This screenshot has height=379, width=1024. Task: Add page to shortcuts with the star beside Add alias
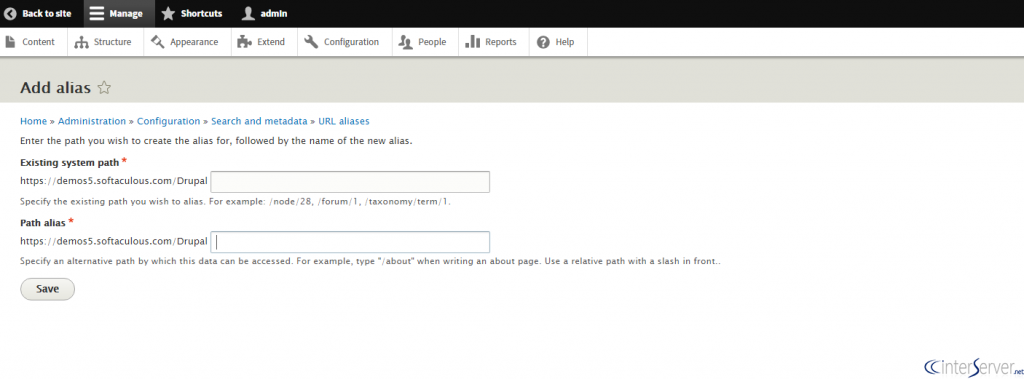(104, 88)
